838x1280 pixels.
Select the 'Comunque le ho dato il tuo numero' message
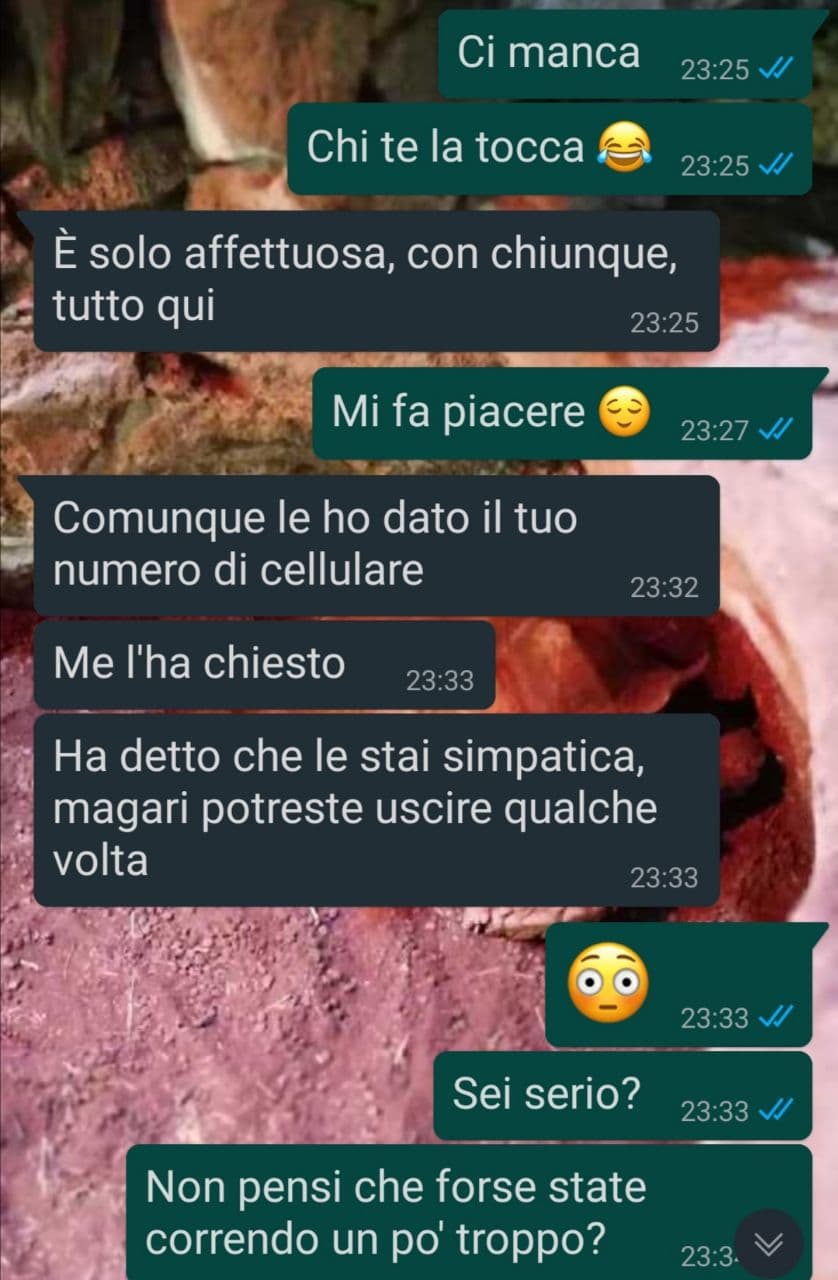376,545
